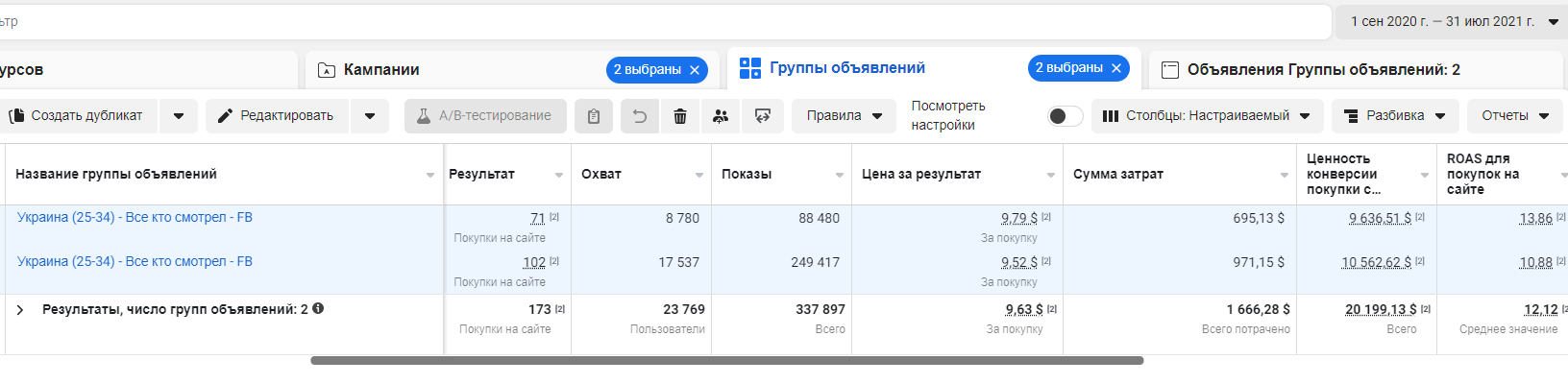This screenshot has width=1568, height=384.
Task: Click reach value 17 537
Action: point(678,263)
